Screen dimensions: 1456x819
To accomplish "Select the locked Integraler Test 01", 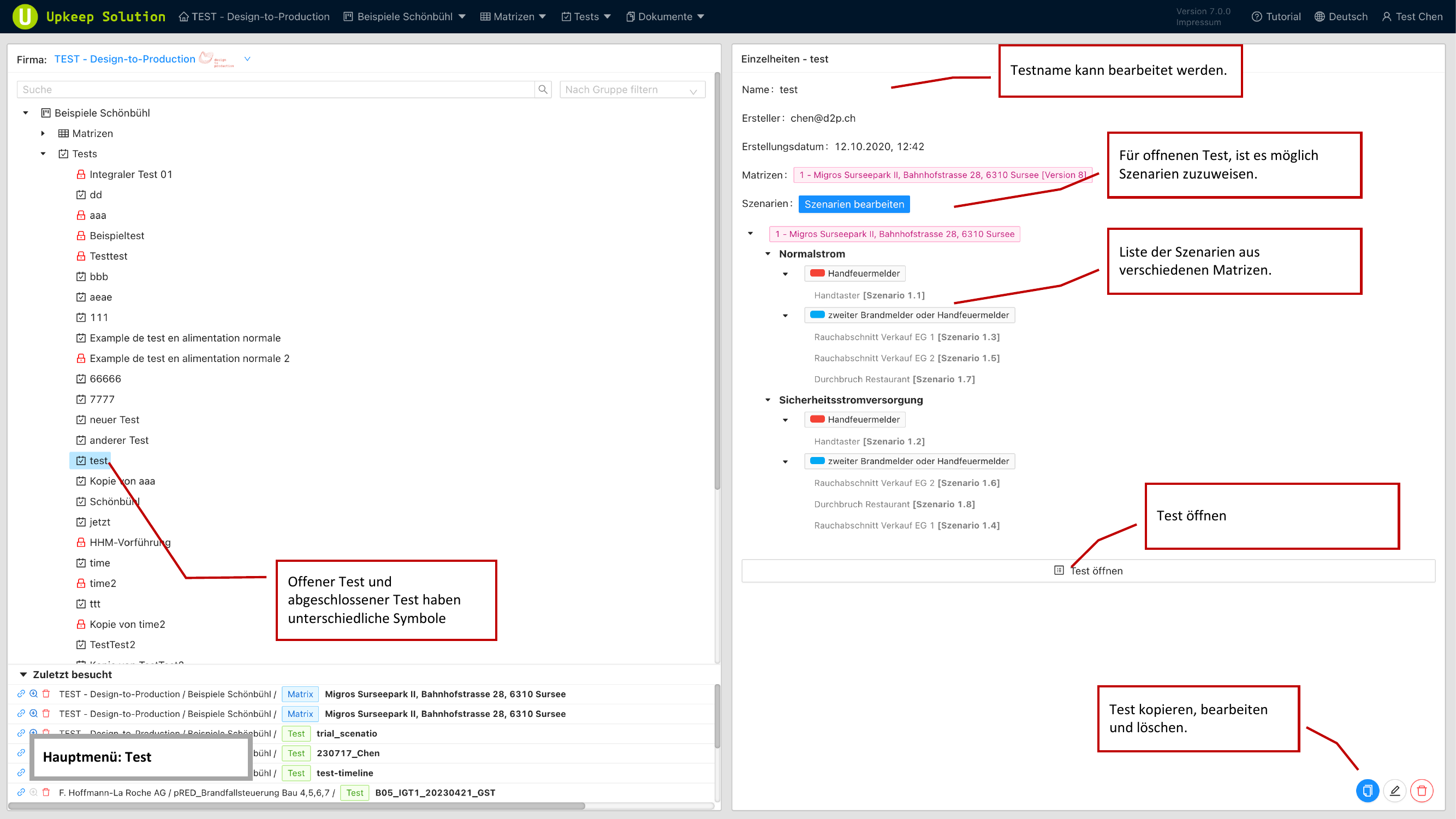I will click(130, 174).
